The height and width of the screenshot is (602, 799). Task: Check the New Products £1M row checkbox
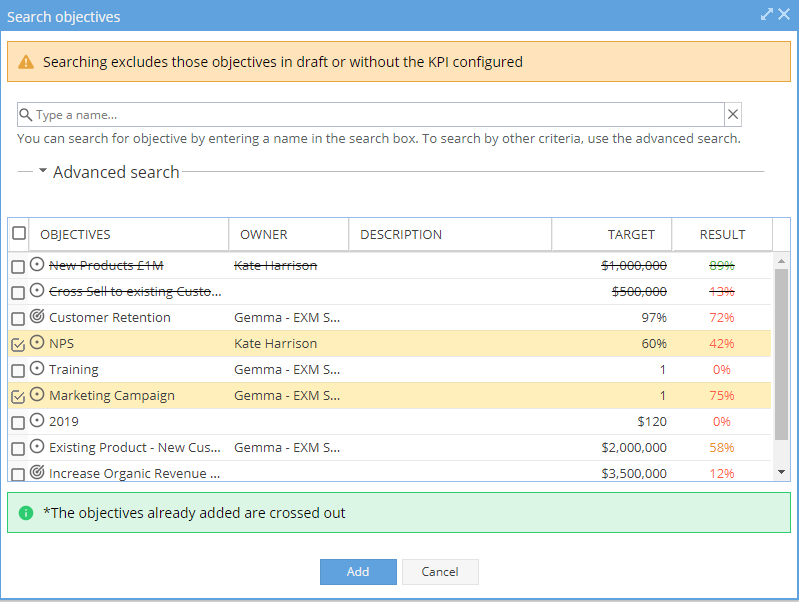(18, 267)
